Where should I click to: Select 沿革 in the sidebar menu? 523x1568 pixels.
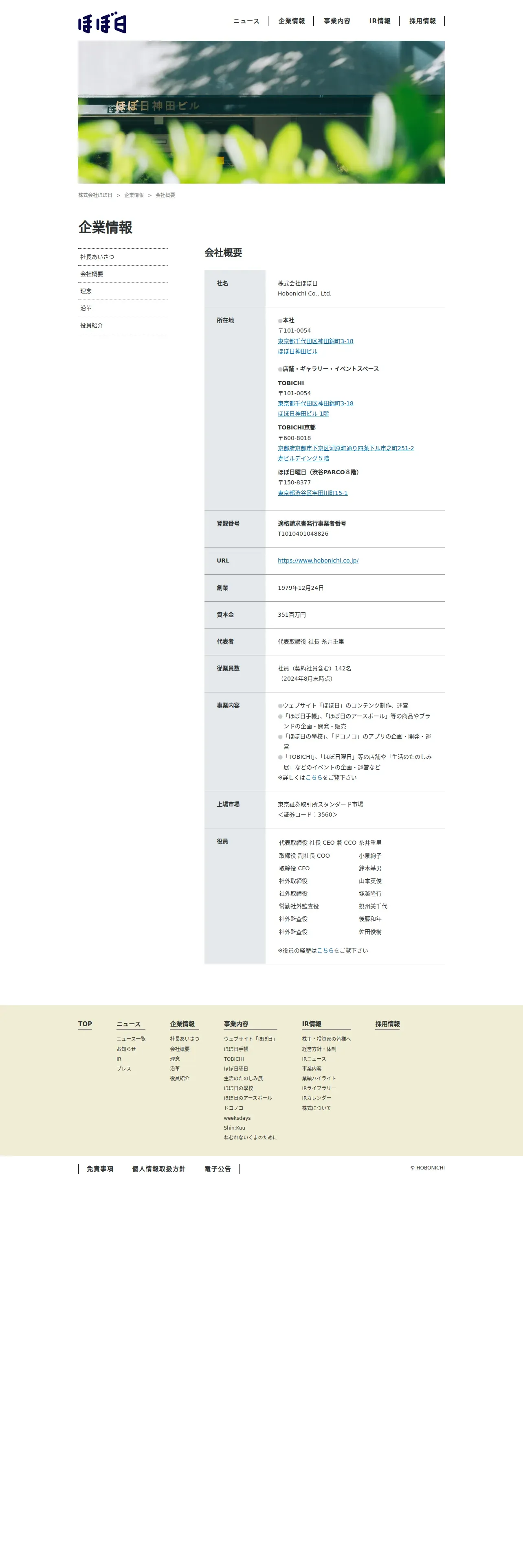(123, 308)
